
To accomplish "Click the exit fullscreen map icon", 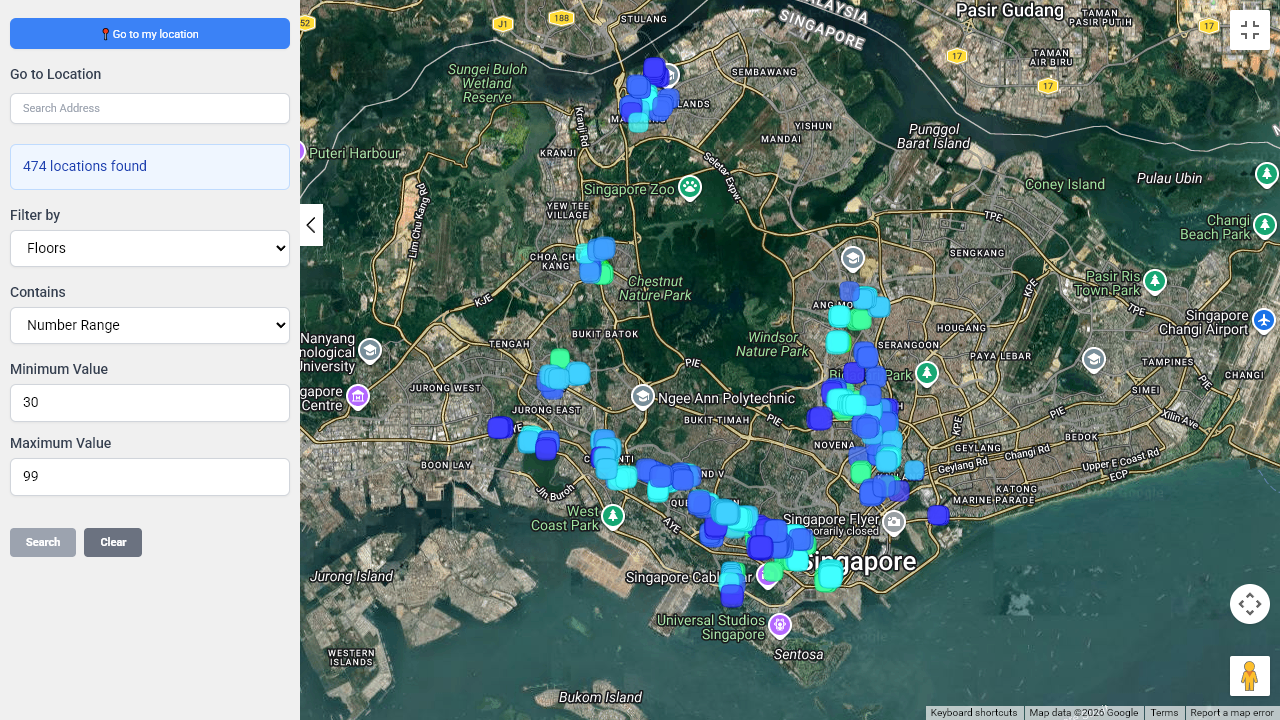I will 1249,30.
